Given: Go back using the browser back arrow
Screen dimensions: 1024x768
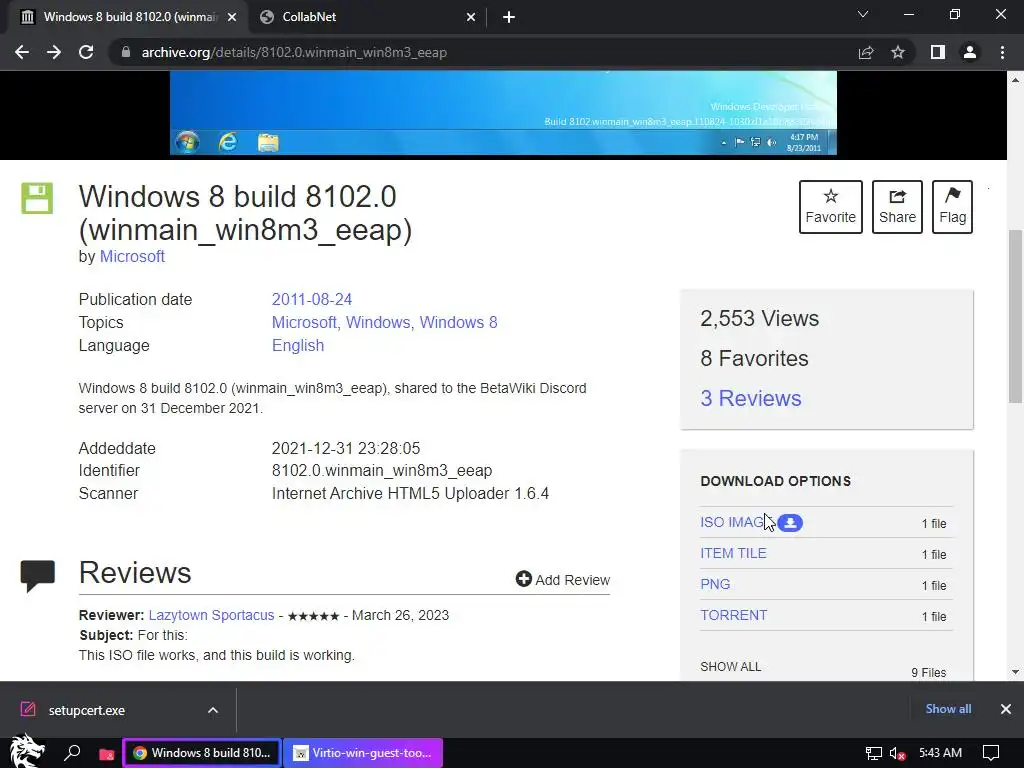Looking at the screenshot, I should (22, 52).
